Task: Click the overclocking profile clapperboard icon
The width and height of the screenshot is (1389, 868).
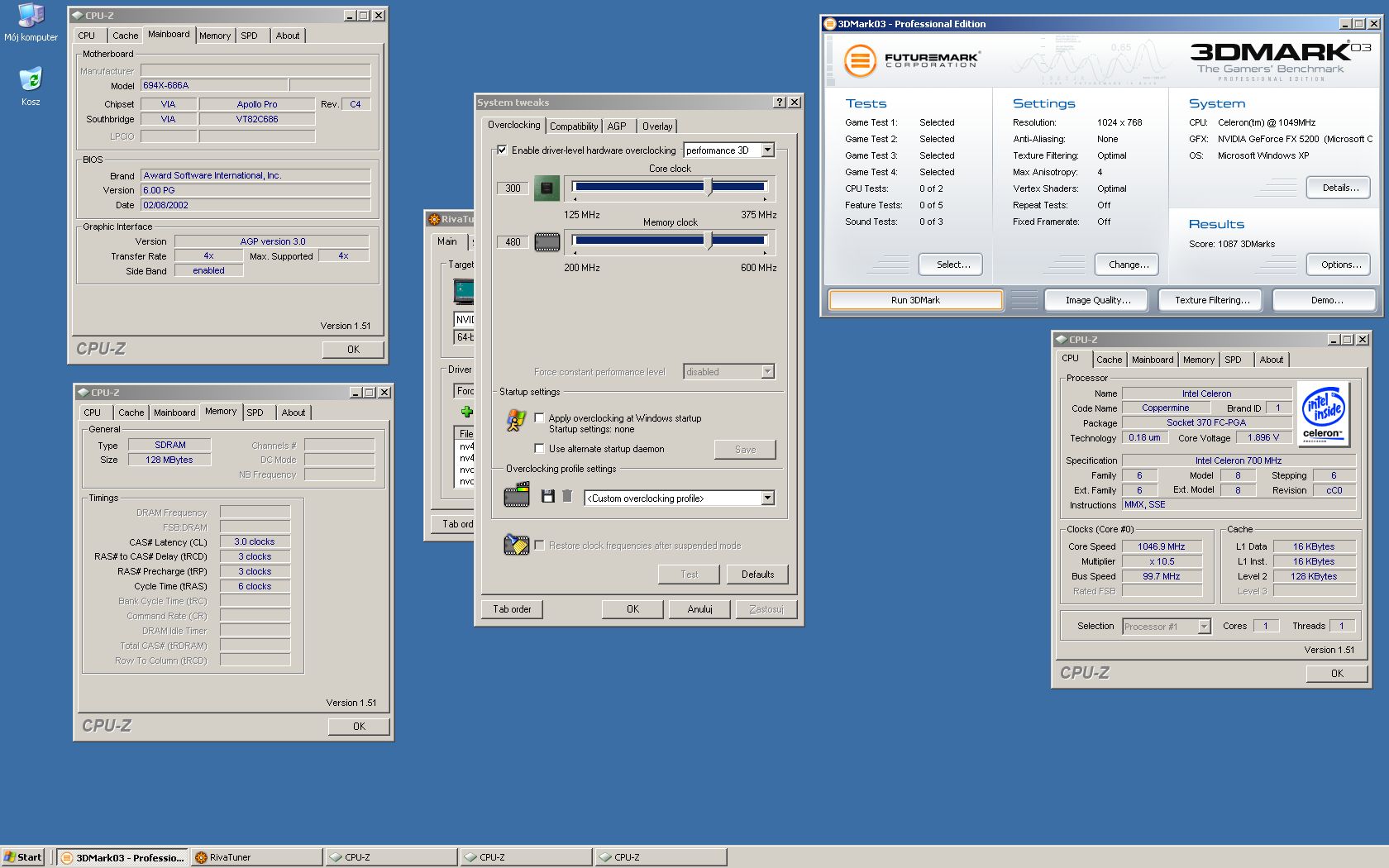Action: tap(517, 496)
